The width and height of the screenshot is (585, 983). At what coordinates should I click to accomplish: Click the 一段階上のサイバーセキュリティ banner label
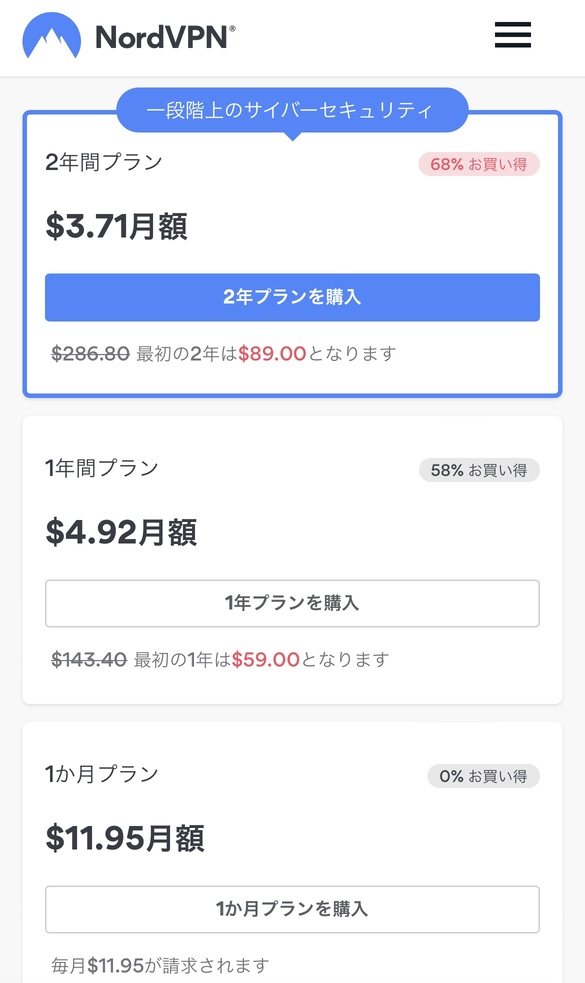(x=290, y=110)
